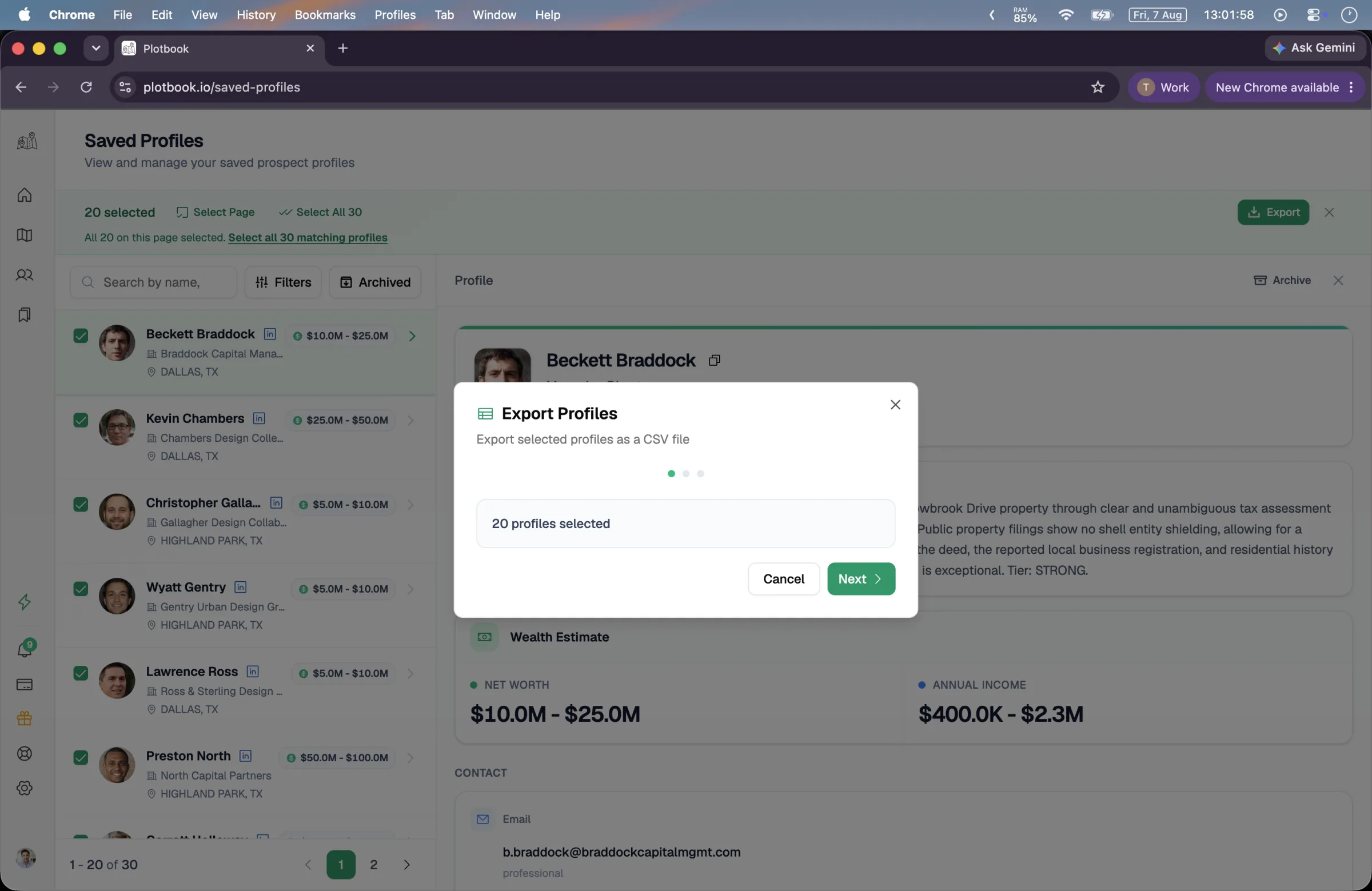Open Kevin Chambers' LinkedIn icon
The image size is (1372, 891).
260,418
